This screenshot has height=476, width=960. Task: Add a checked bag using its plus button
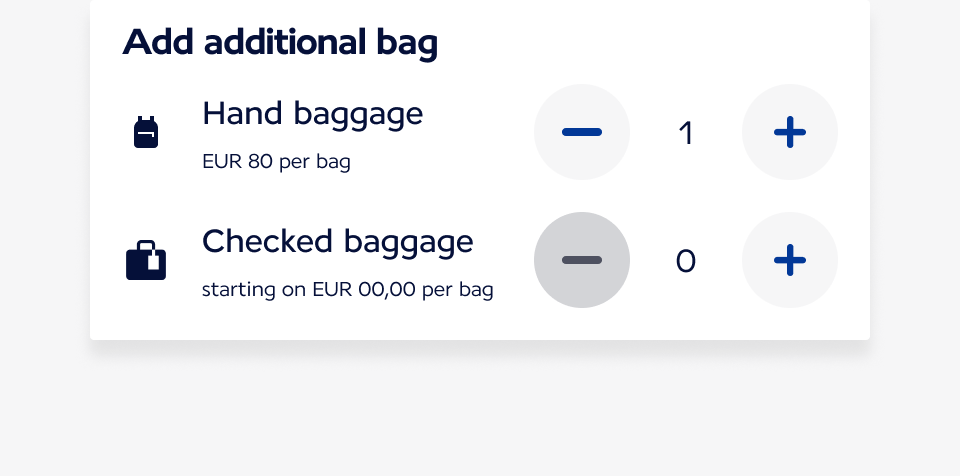pyautogui.click(x=790, y=260)
